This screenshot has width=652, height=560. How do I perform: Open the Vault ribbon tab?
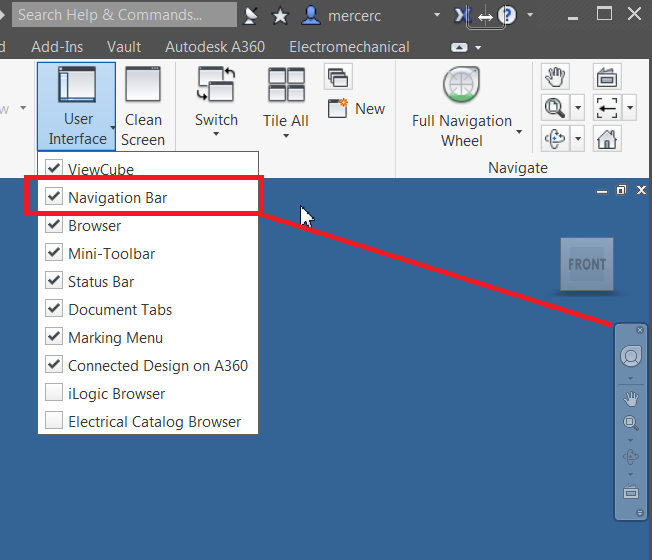click(x=124, y=47)
